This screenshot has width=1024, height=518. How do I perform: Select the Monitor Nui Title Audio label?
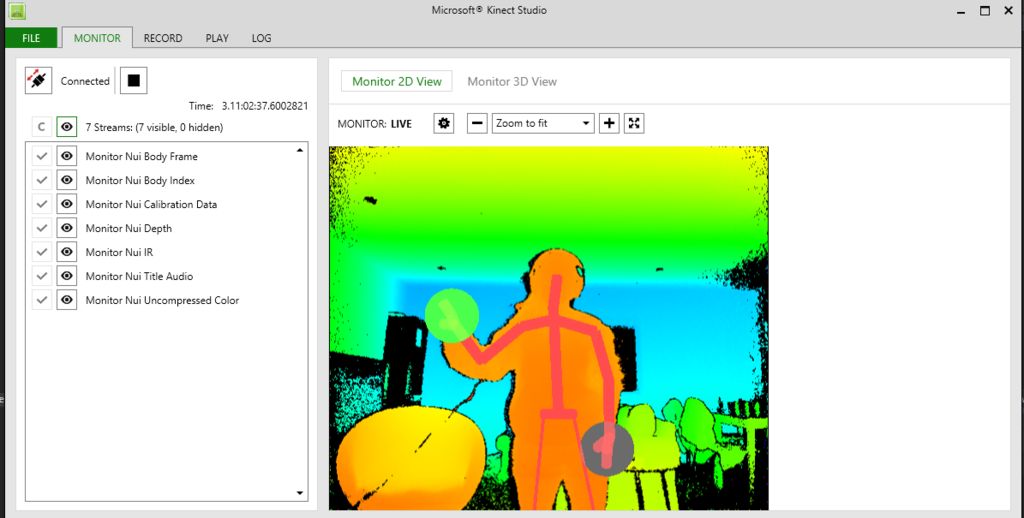click(x=139, y=276)
